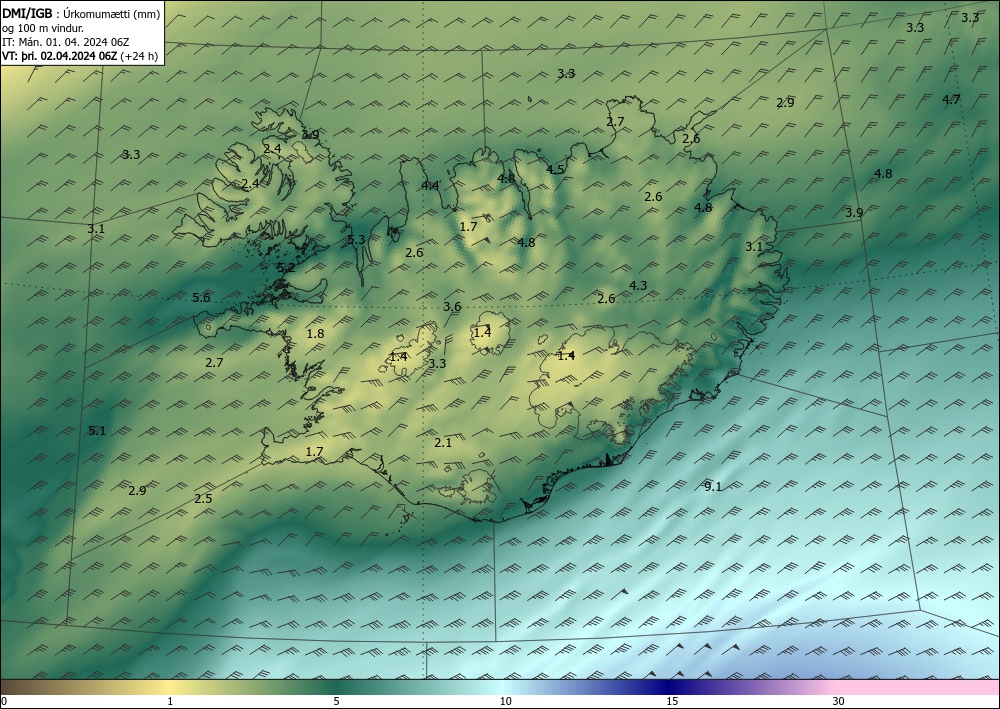Click the 2.9 value in the northeast sea
This screenshot has height=709, width=1000.
pyautogui.click(x=785, y=102)
